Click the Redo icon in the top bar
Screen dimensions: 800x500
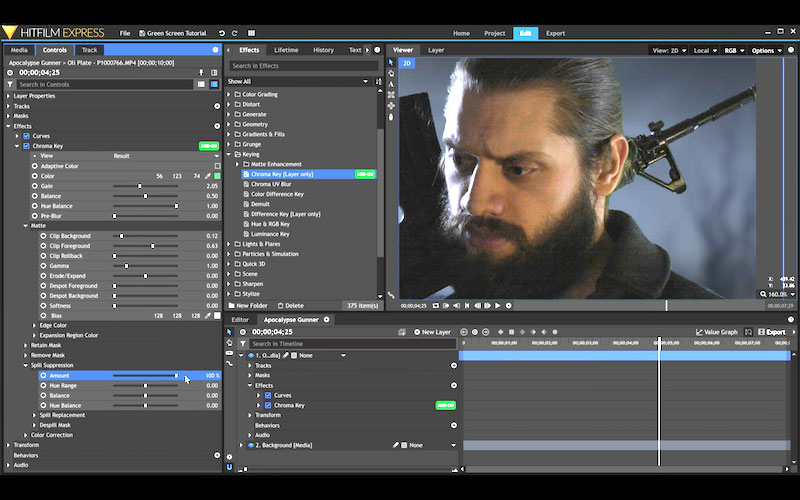(x=235, y=33)
